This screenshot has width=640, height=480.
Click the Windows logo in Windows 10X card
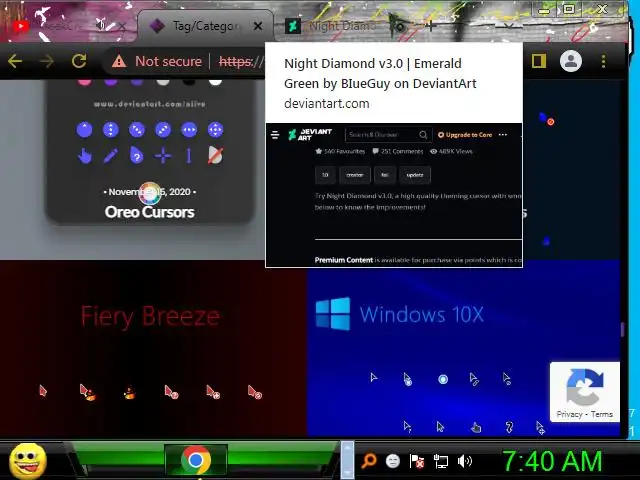click(x=333, y=313)
